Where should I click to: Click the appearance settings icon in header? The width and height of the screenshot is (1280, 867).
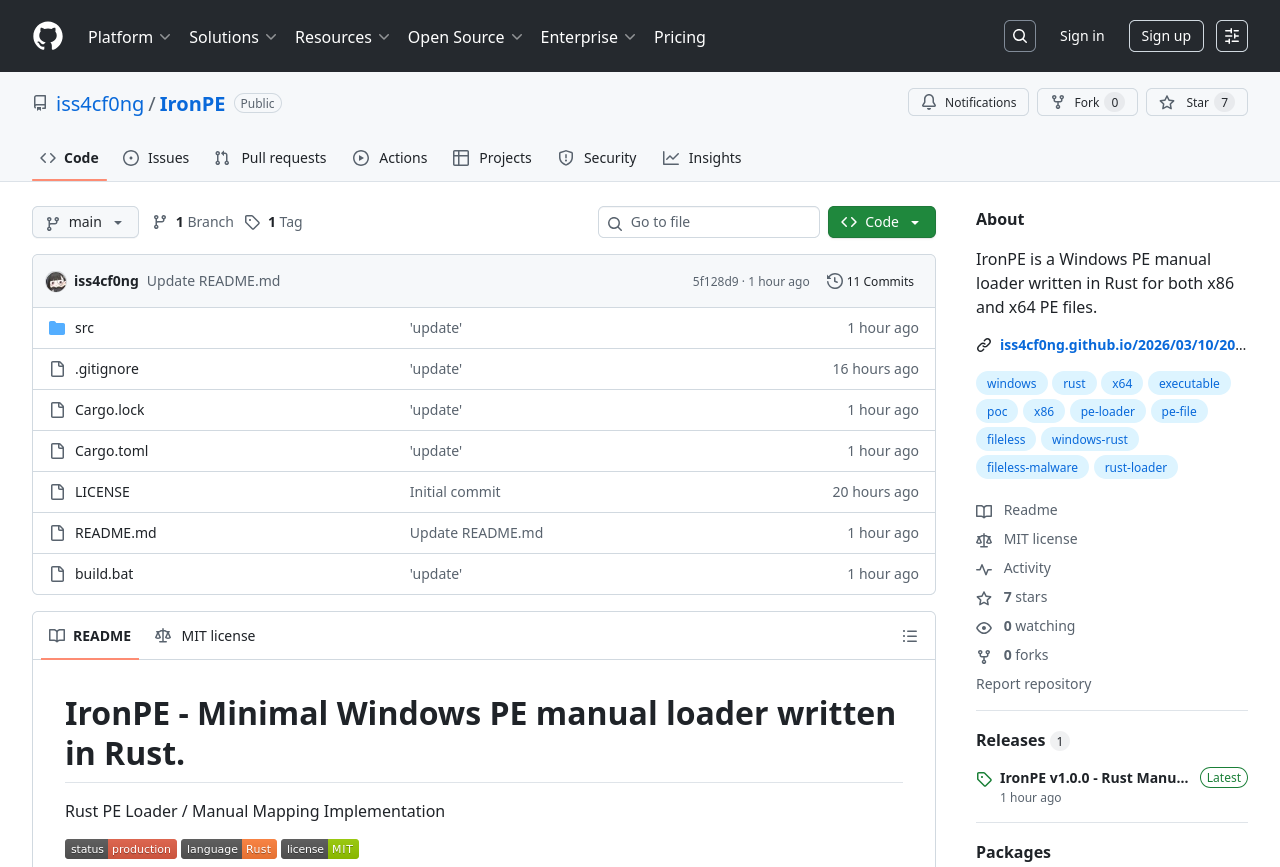point(1231,36)
